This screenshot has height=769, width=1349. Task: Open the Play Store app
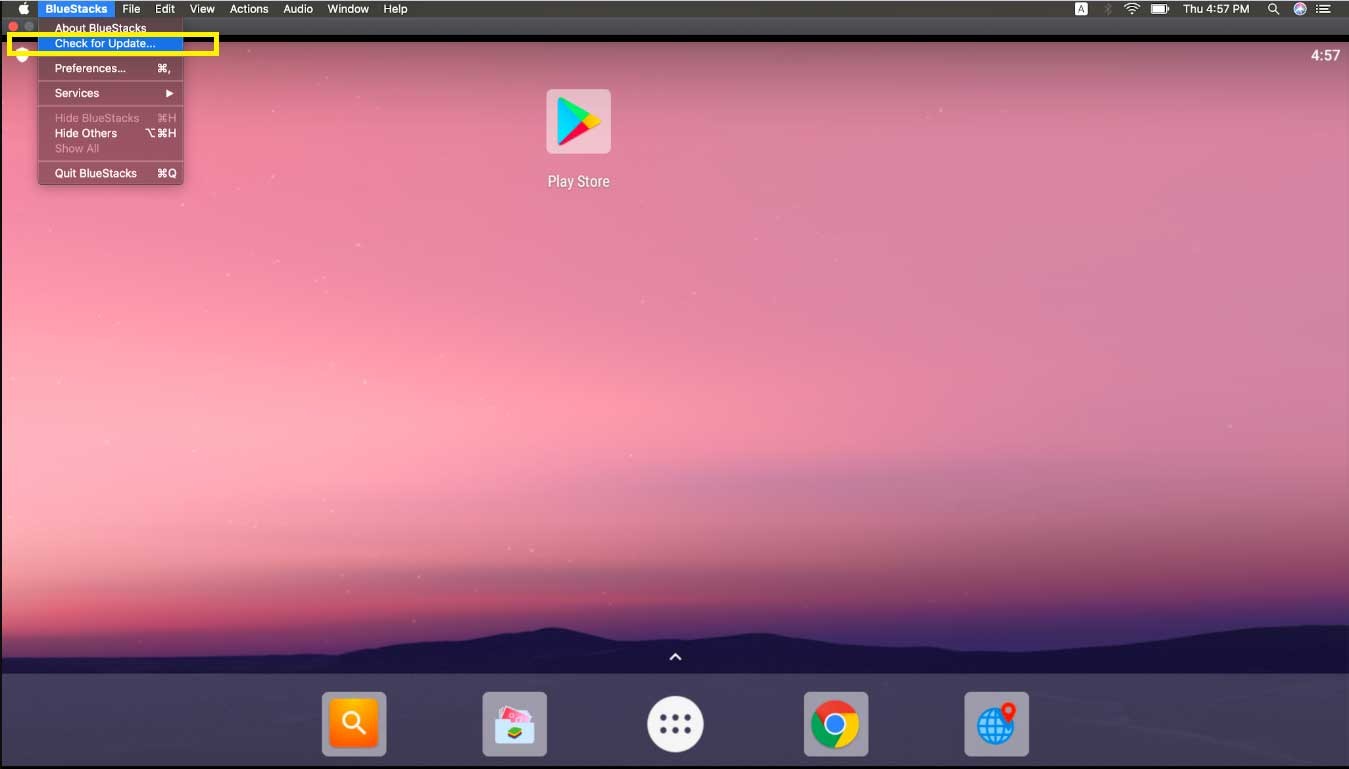point(578,120)
